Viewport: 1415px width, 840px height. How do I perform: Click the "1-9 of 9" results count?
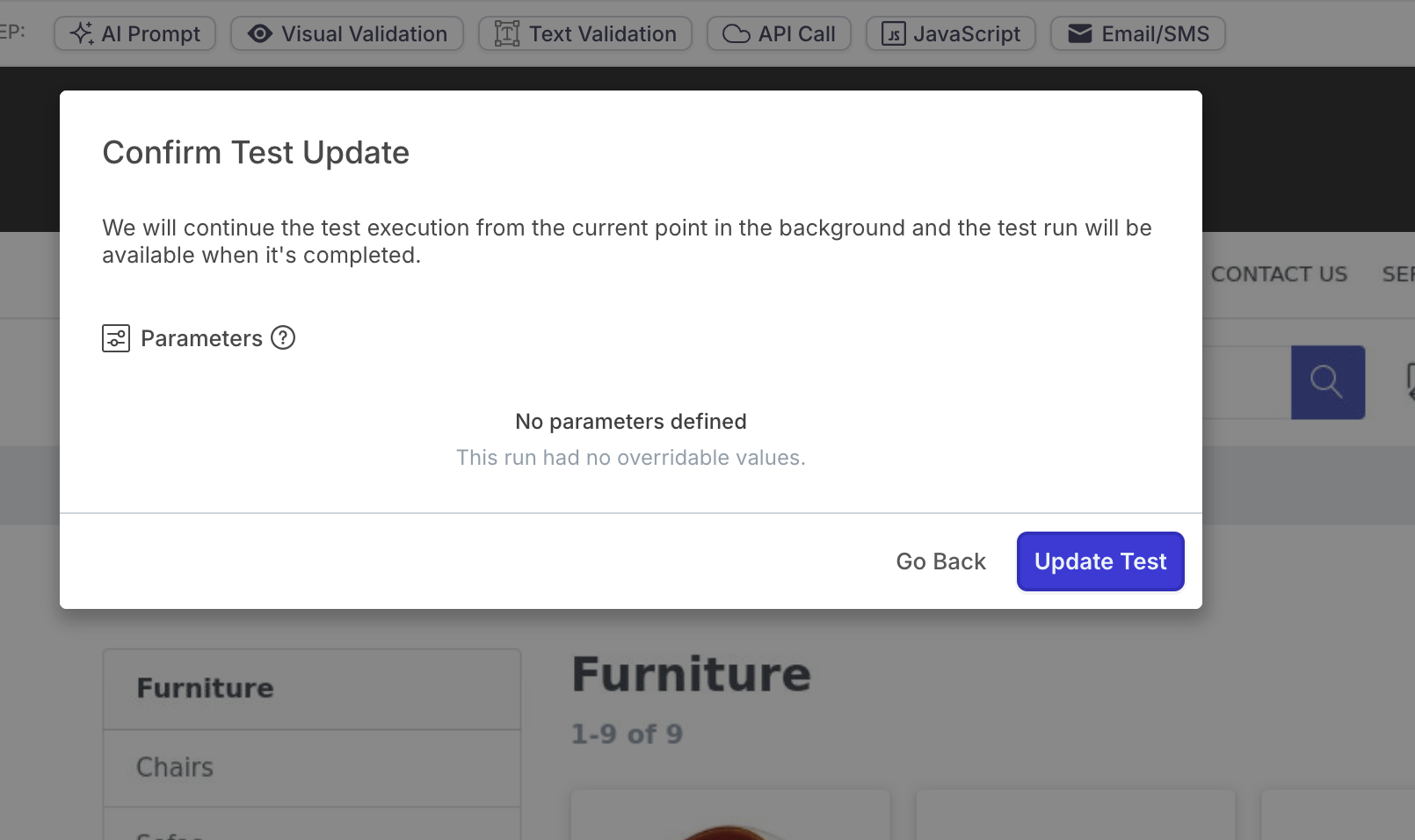627,734
